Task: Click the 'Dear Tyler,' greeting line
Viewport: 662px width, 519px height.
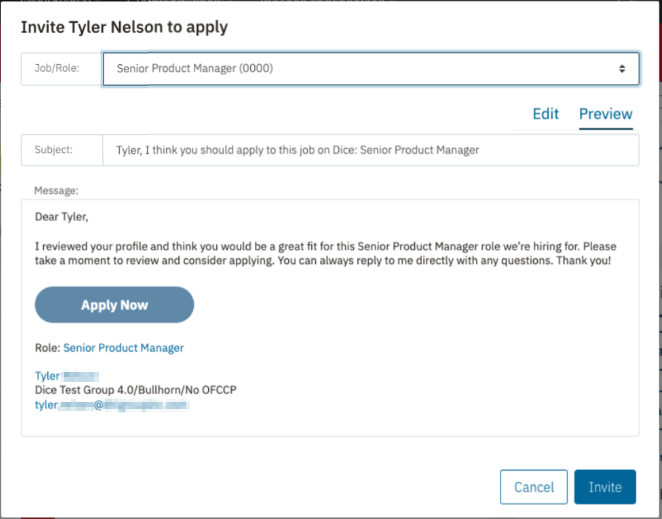Action: (x=62, y=217)
